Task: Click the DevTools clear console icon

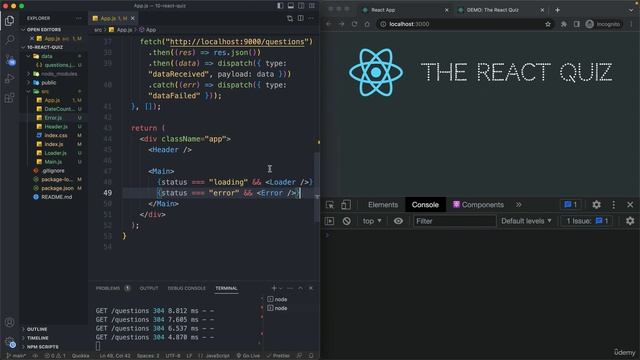Action: pyautogui.click(x=347, y=221)
